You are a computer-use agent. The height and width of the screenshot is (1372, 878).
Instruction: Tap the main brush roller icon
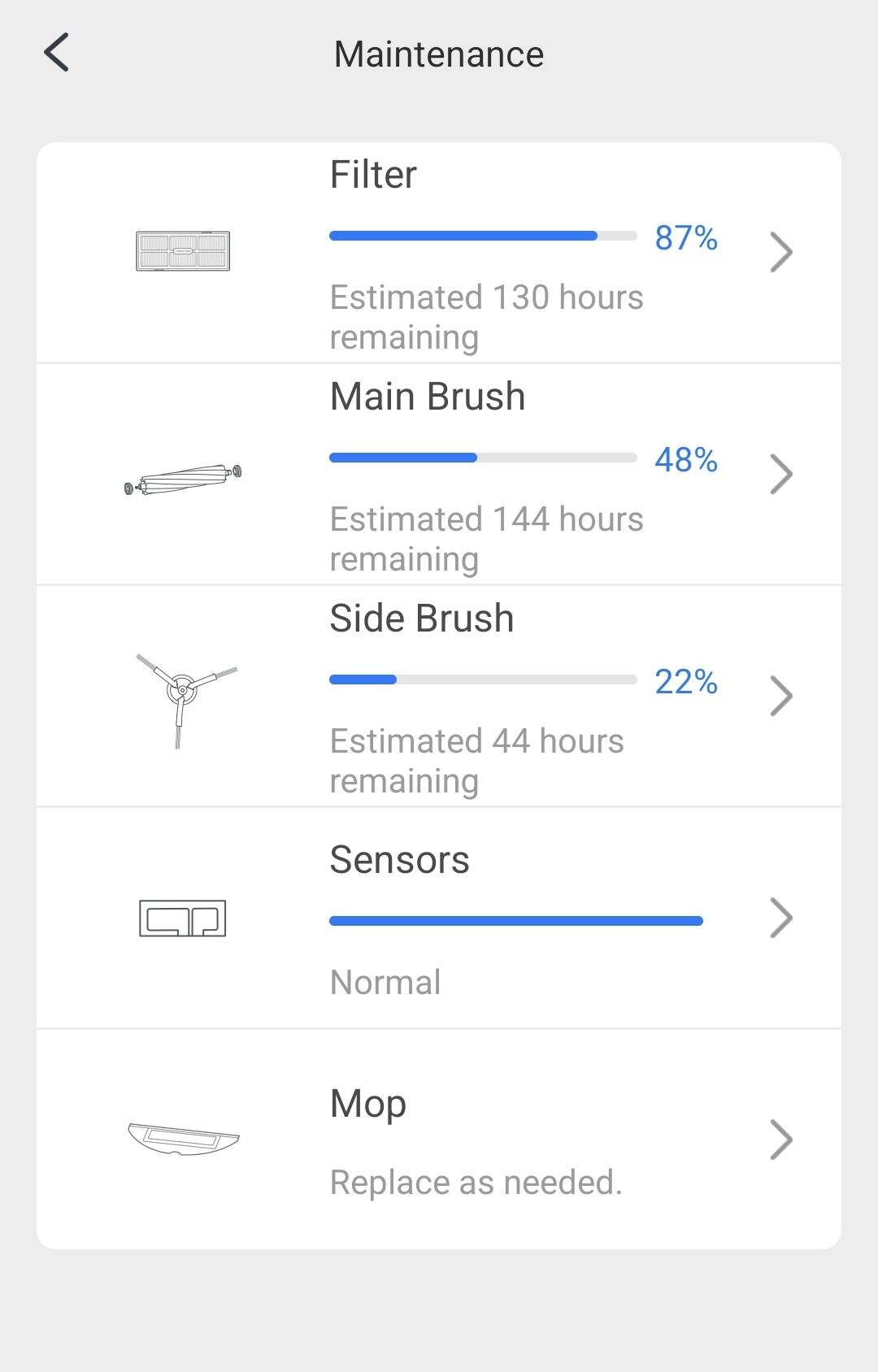(x=183, y=480)
